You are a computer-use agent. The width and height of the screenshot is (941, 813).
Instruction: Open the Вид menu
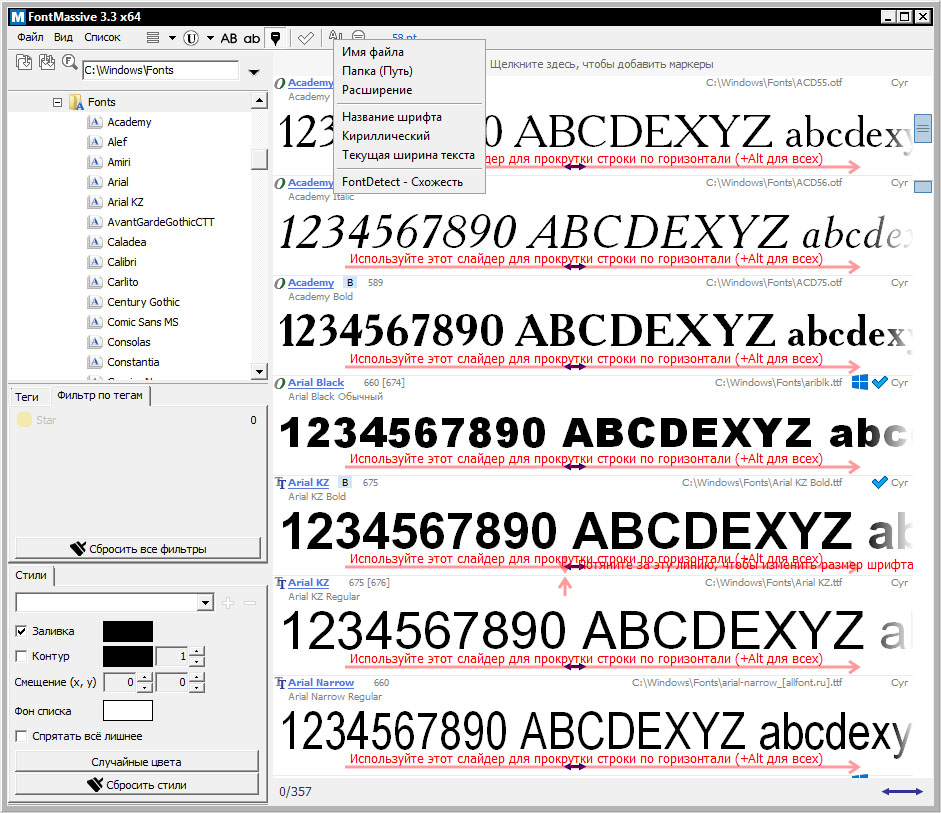[x=63, y=37]
